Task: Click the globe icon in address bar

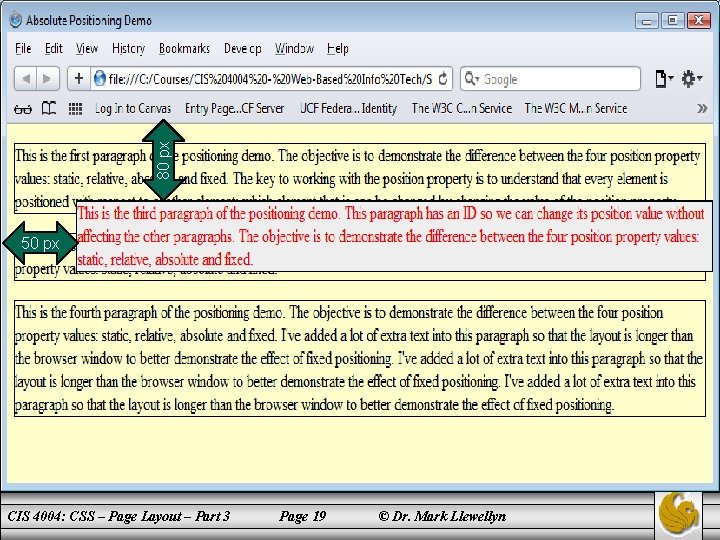Action: [100, 79]
